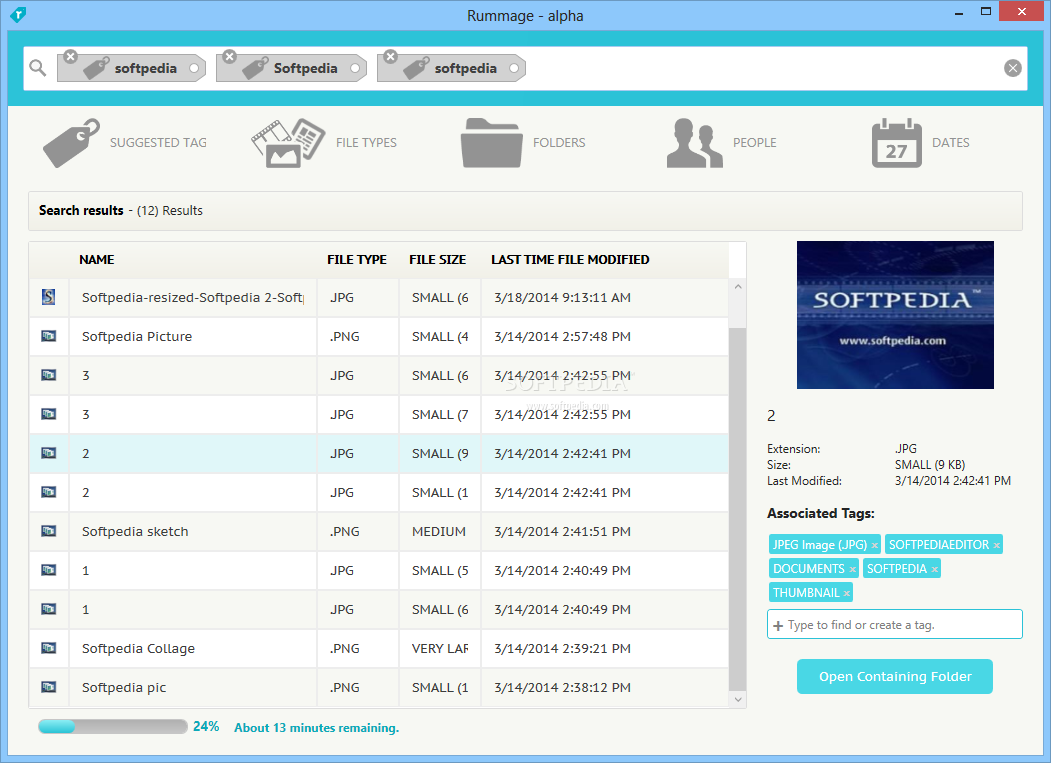Click the results list scrollbar thumb
The height and width of the screenshot is (763, 1051).
pos(737,508)
